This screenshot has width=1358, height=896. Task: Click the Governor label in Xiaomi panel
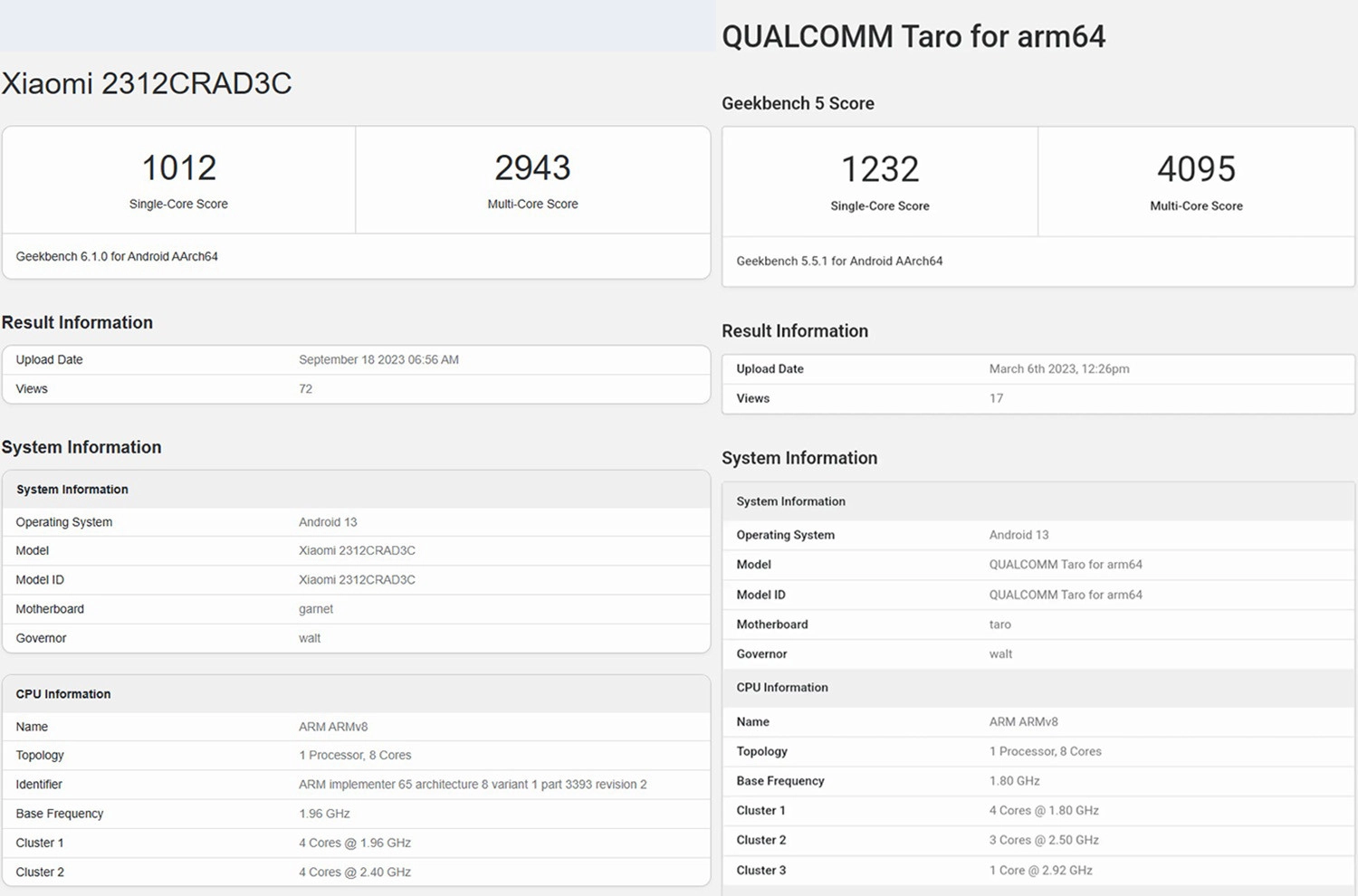[x=41, y=638]
